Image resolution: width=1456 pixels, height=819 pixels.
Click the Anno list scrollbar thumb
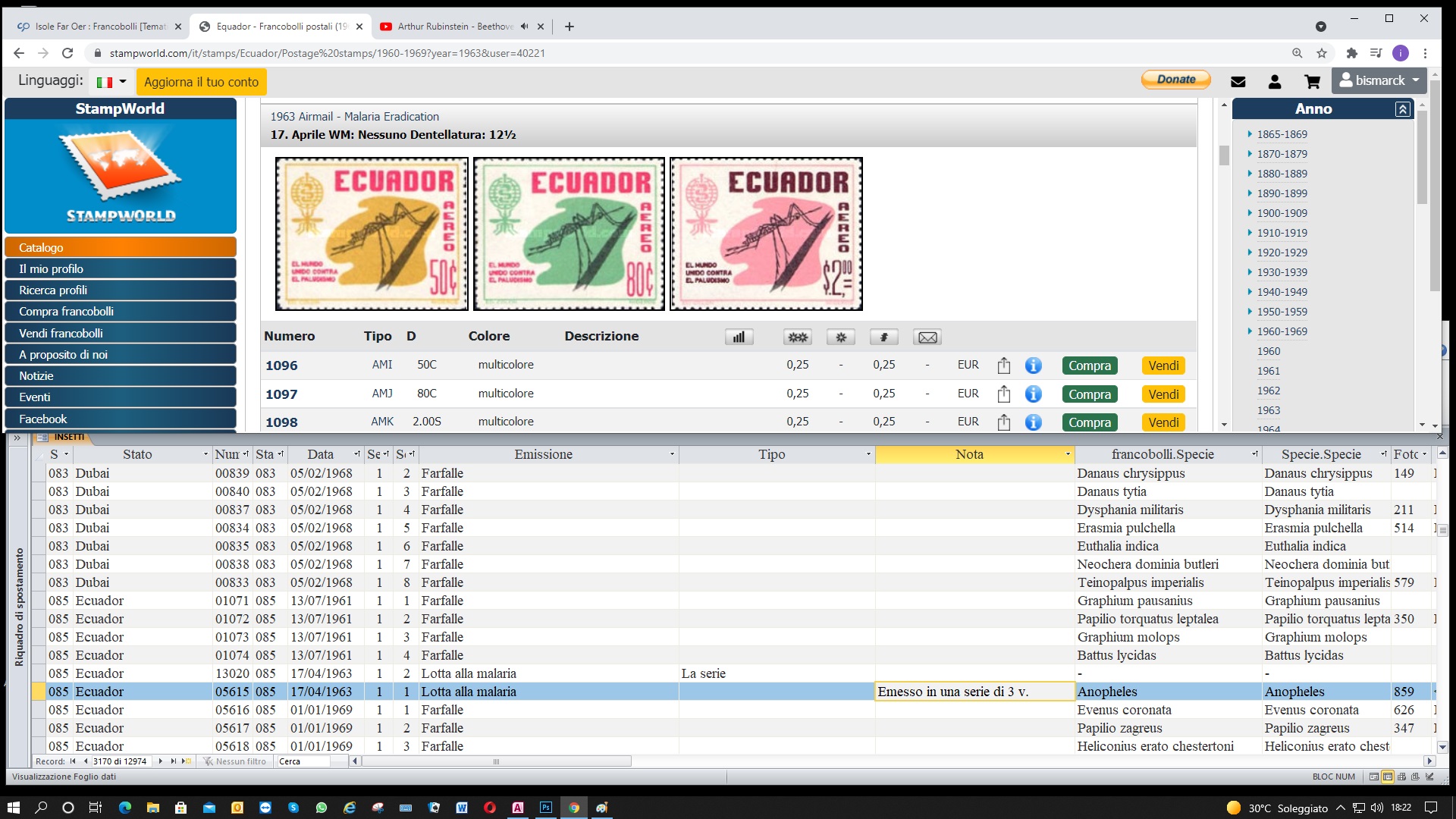click(x=1422, y=157)
